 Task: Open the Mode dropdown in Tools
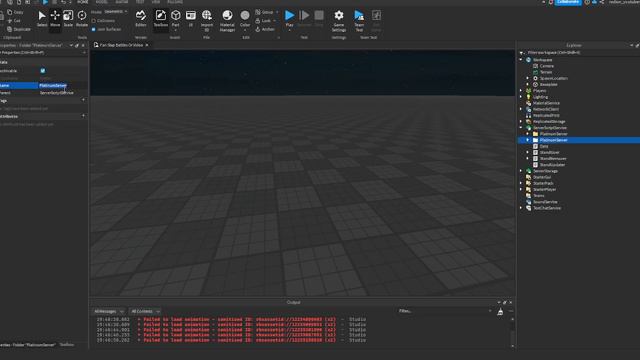click(x=115, y=12)
